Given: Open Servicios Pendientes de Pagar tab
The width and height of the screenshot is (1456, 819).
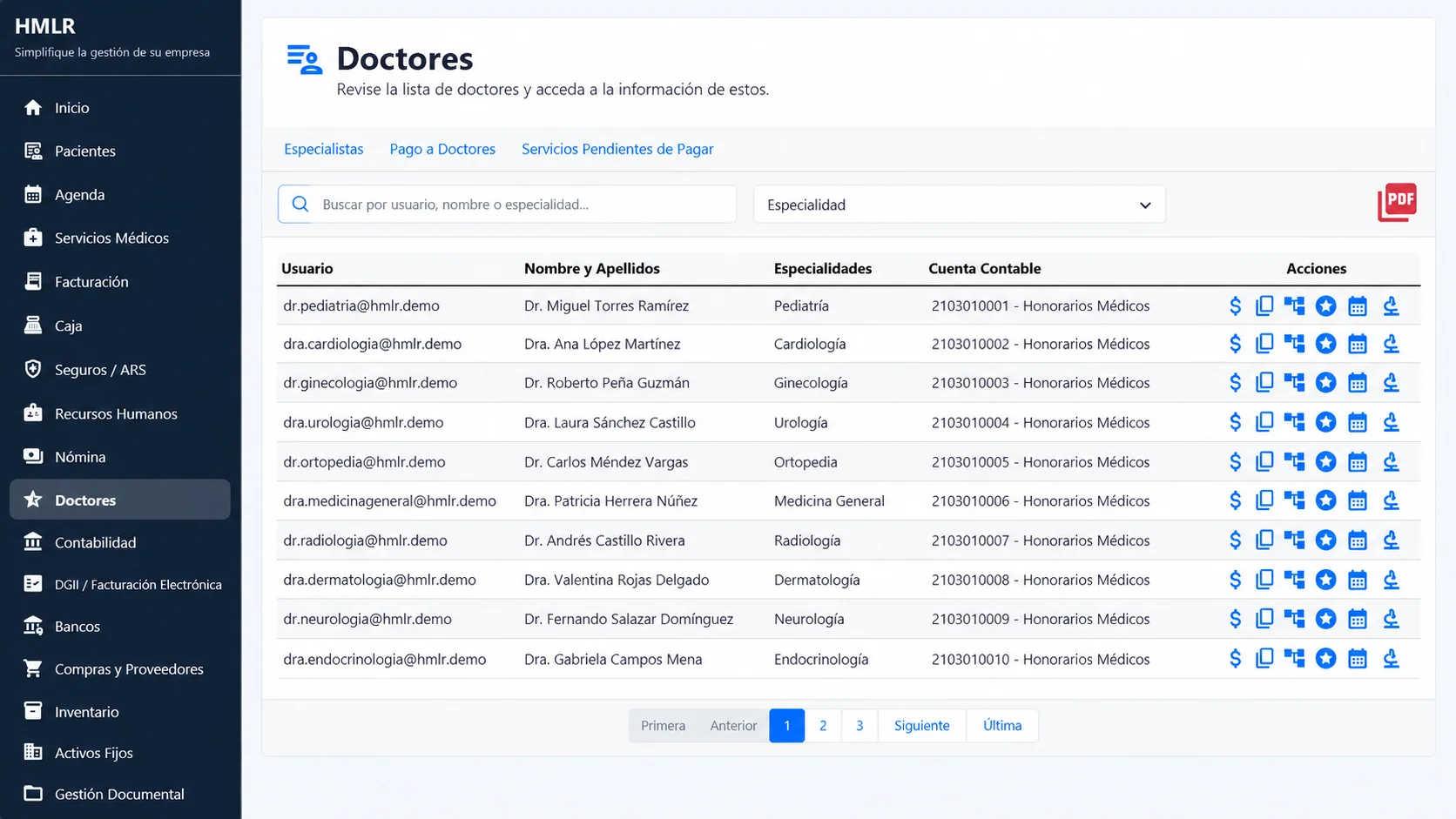Looking at the screenshot, I should (617, 149).
